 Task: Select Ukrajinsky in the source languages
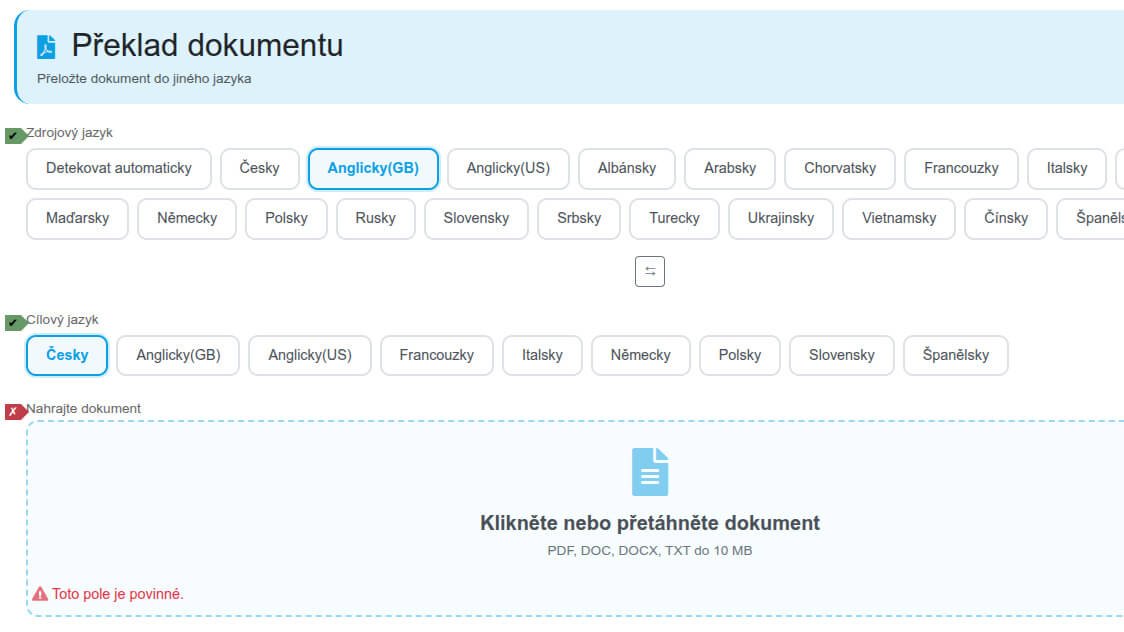[781, 218]
